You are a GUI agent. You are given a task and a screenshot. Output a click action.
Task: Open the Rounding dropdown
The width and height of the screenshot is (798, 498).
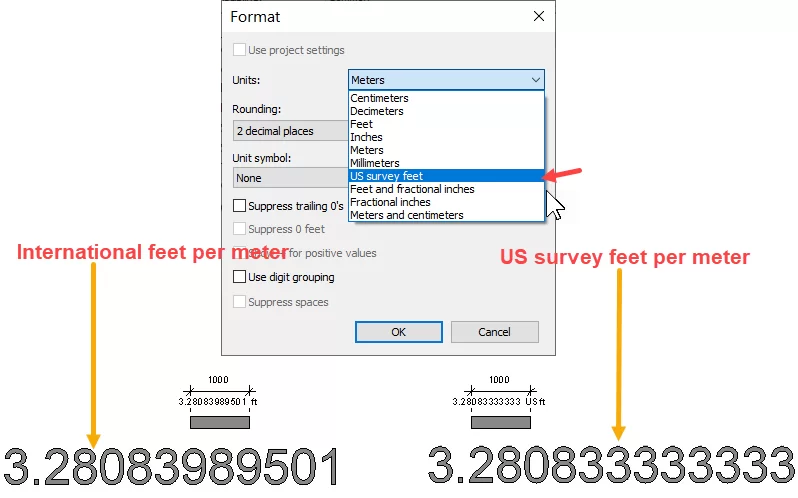[x=290, y=131]
